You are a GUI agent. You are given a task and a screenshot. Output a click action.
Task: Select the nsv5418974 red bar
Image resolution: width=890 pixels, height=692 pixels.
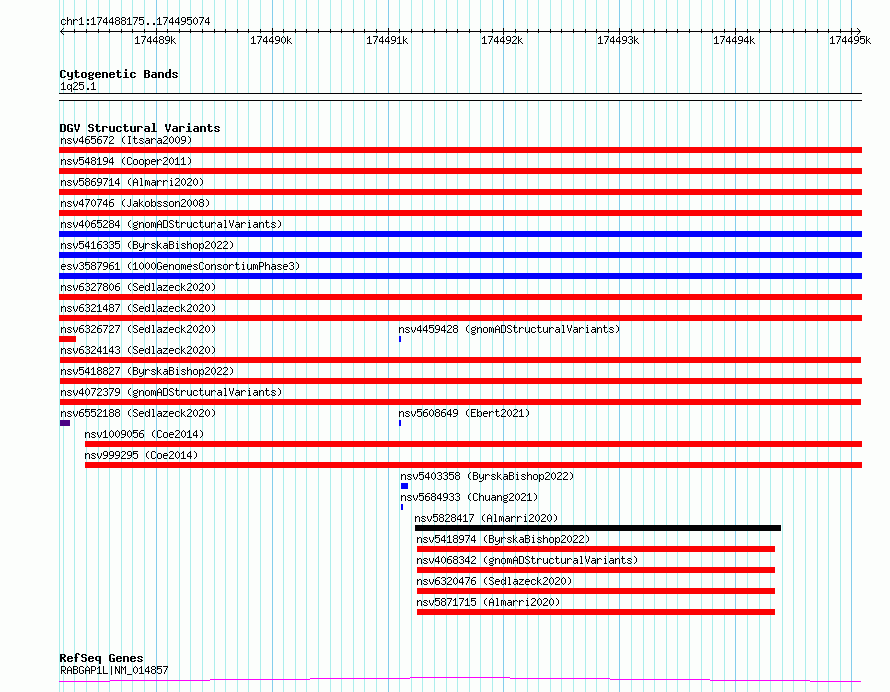595,549
